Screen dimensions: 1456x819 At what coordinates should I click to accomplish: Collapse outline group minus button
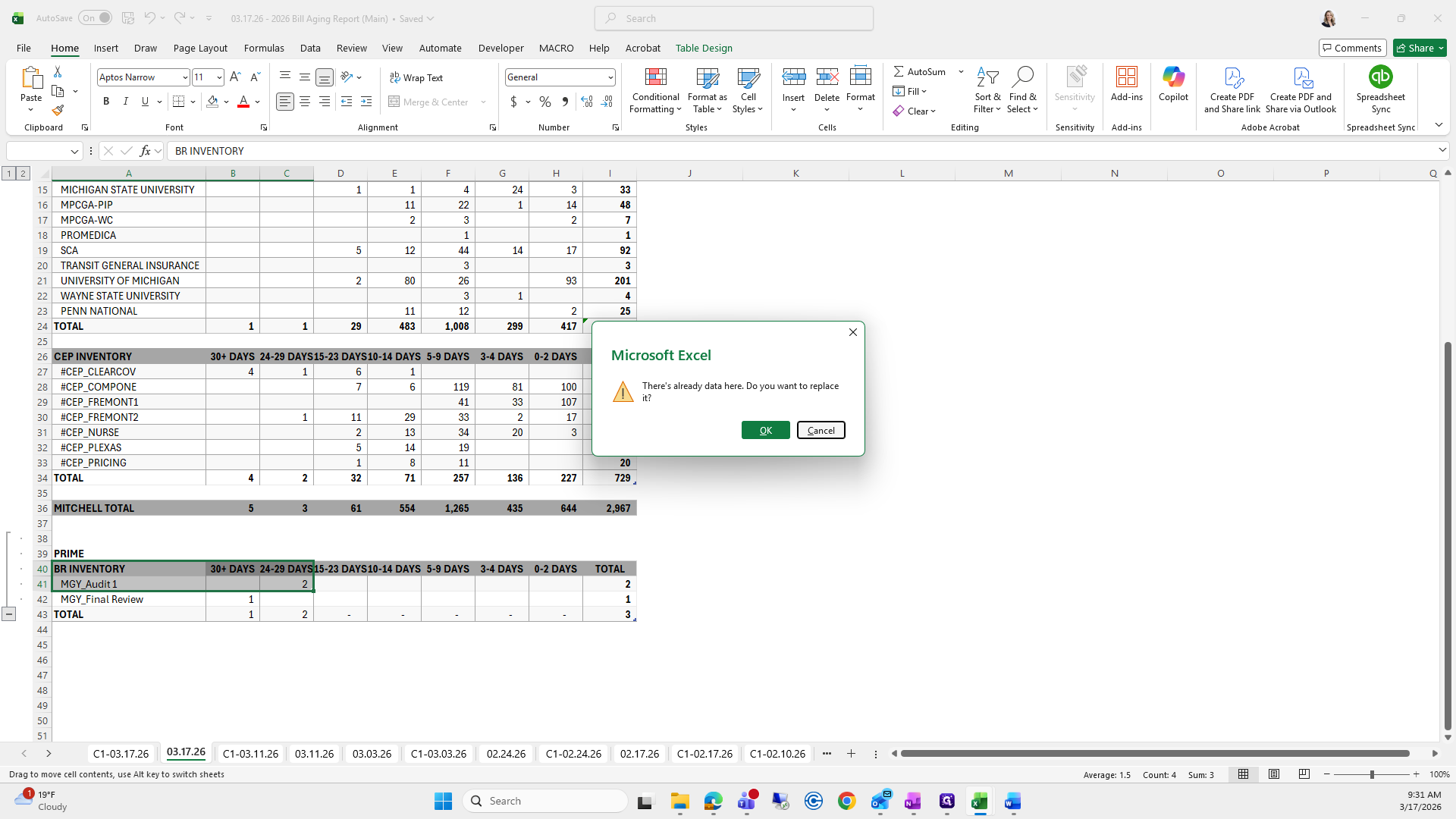8,614
